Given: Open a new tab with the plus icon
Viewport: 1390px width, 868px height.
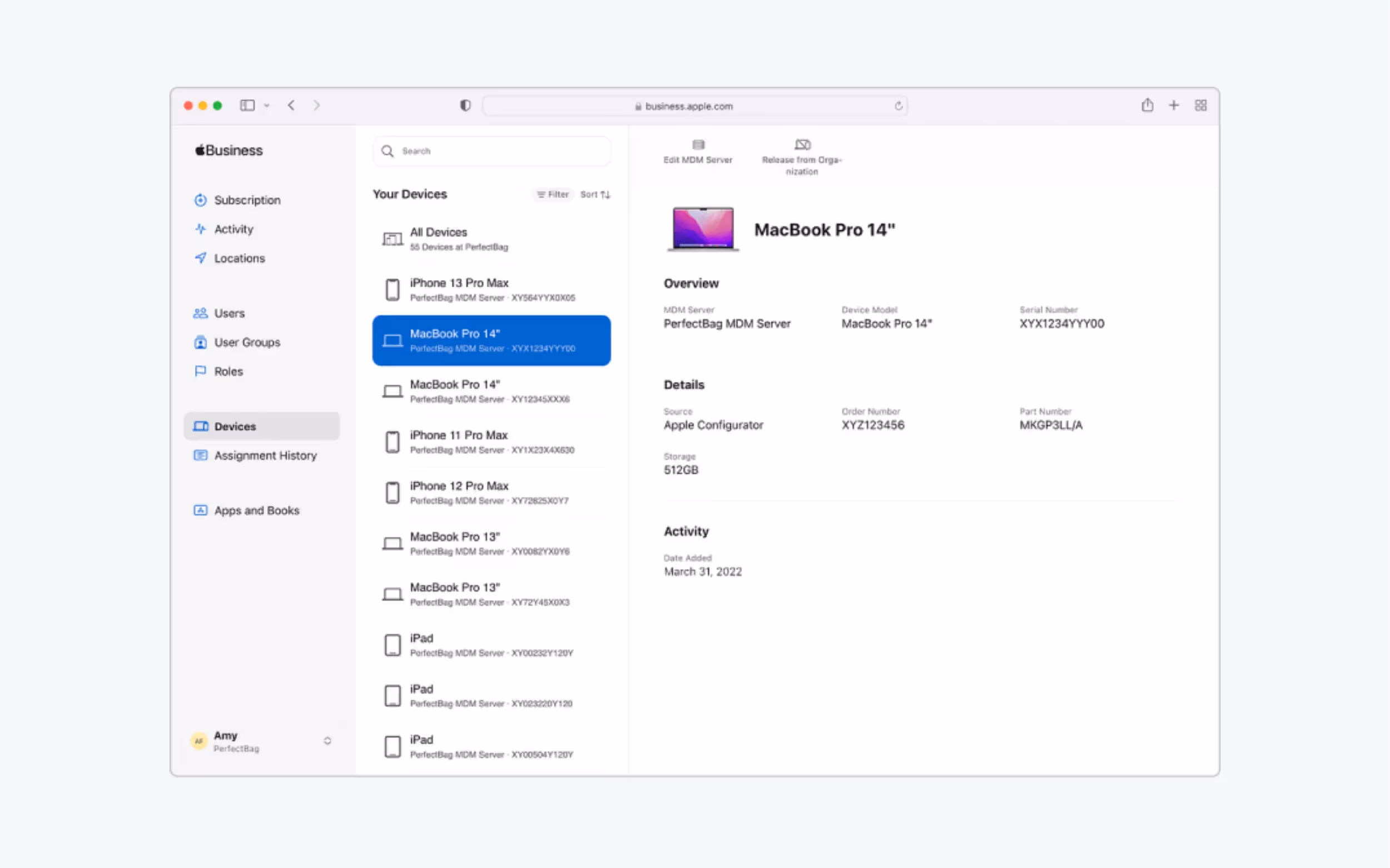Looking at the screenshot, I should coord(1174,106).
